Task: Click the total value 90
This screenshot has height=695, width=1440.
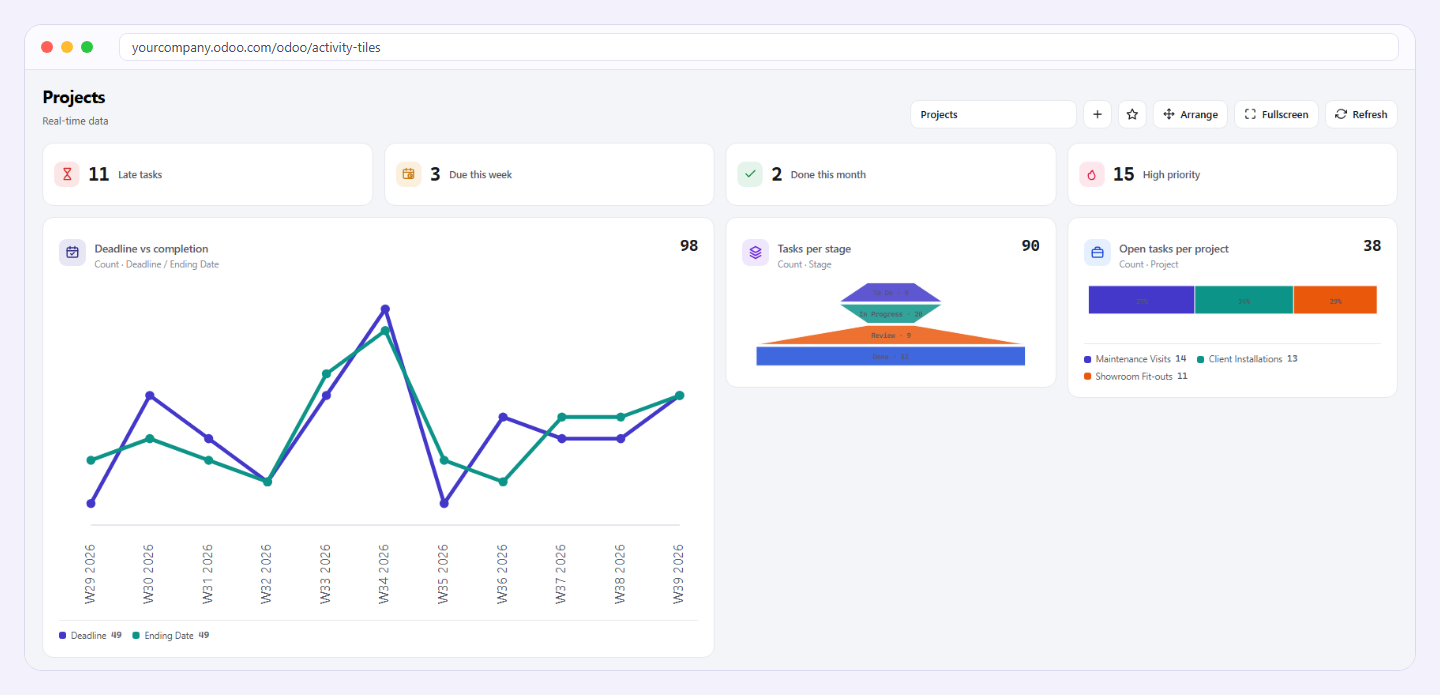Action: click(x=1031, y=246)
